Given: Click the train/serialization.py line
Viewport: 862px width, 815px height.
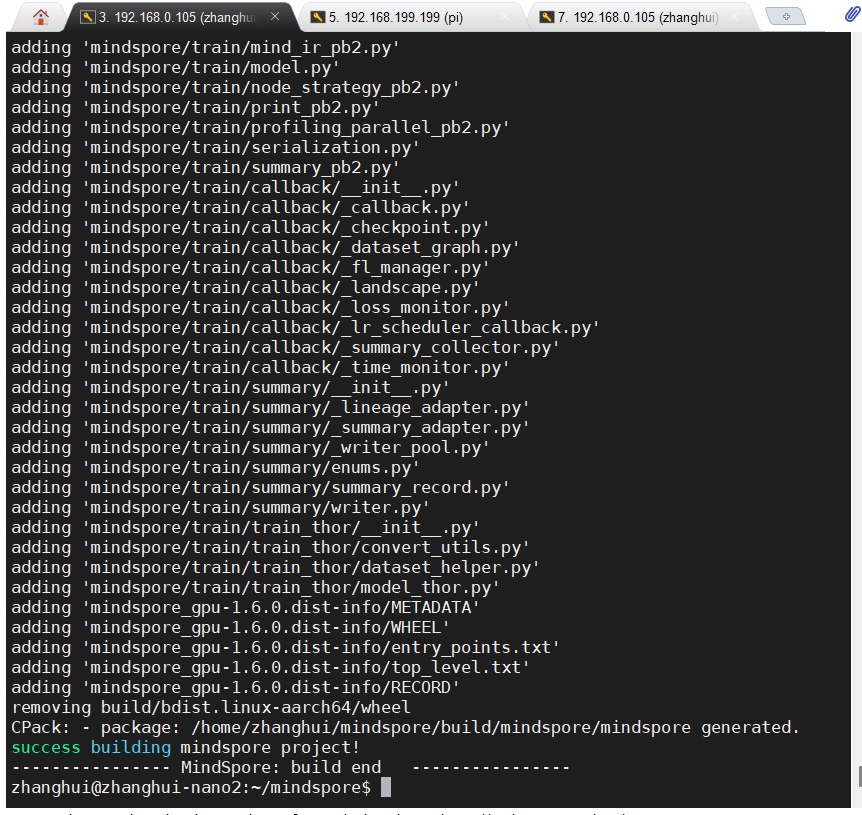Looking at the screenshot, I should pyautogui.click(x=216, y=147).
